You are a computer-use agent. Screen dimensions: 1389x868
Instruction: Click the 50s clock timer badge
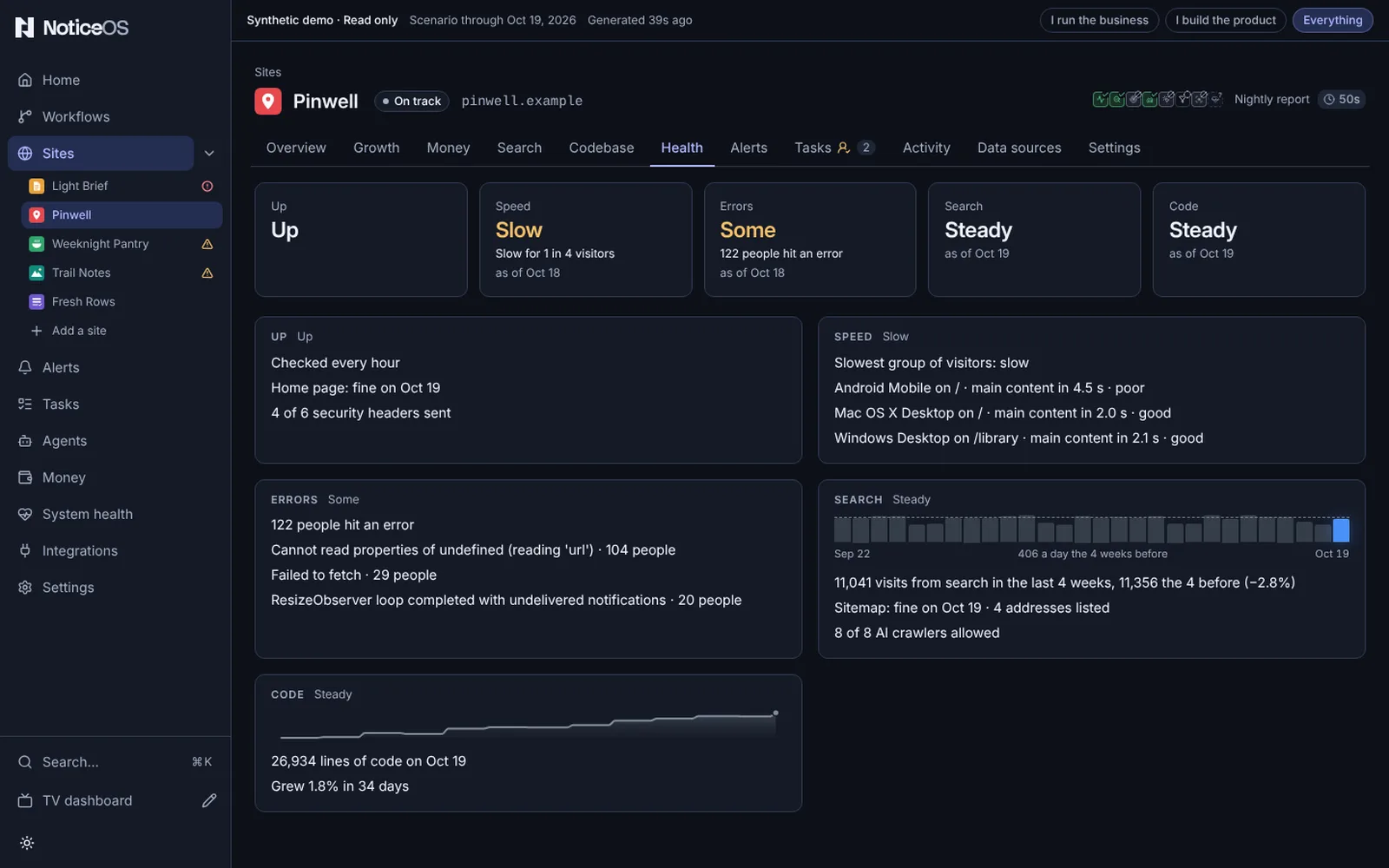(x=1342, y=99)
